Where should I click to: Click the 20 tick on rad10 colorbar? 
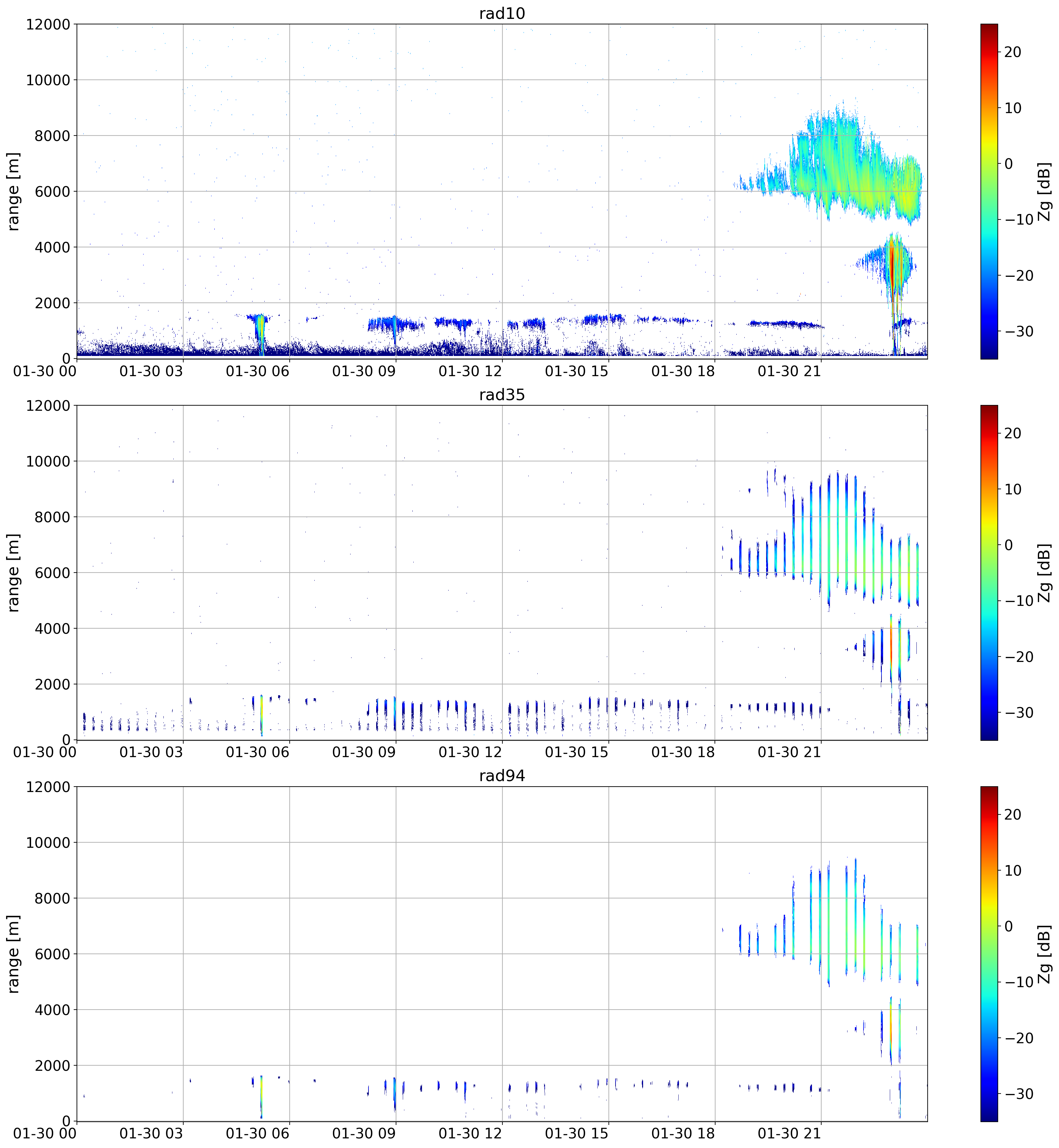(1013, 52)
